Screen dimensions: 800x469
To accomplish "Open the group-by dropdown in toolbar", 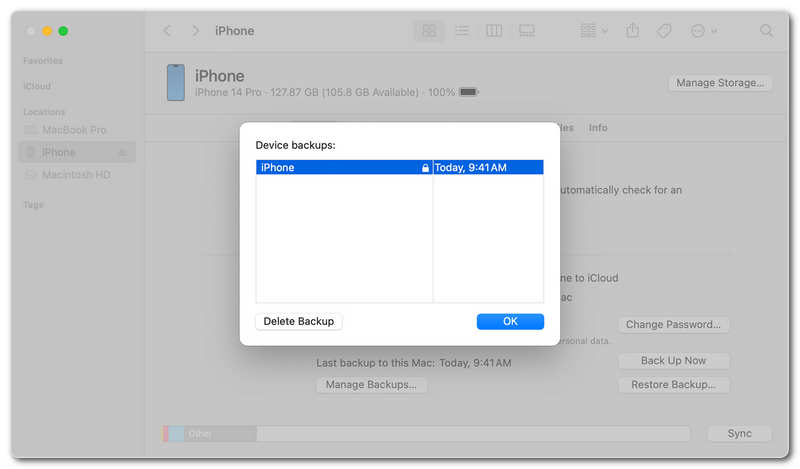I will coord(593,31).
